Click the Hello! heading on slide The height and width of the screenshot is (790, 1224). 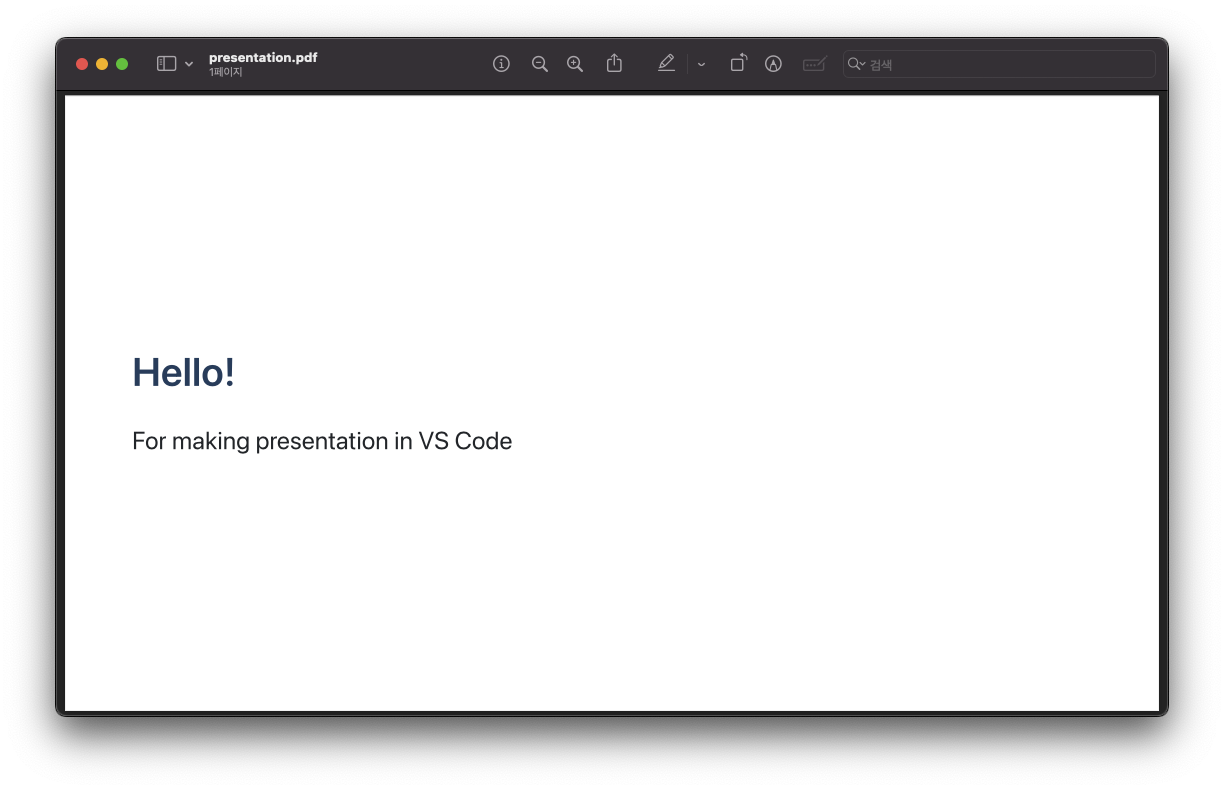184,372
